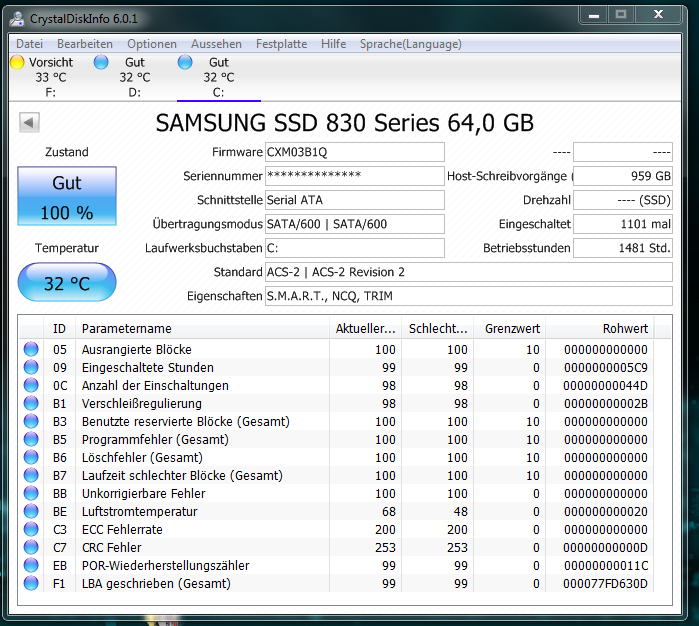This screenshot has height=626, width=699.
Task: Click the Betriebsstunden value 1481 Std.
Action: pyautogui.click(x=623, y=248)
